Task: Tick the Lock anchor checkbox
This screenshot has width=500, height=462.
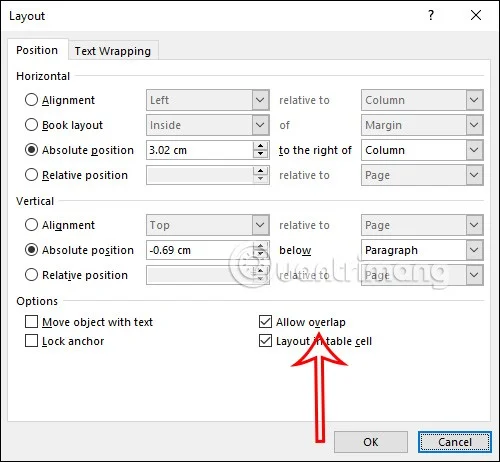Action: [31, 341]
